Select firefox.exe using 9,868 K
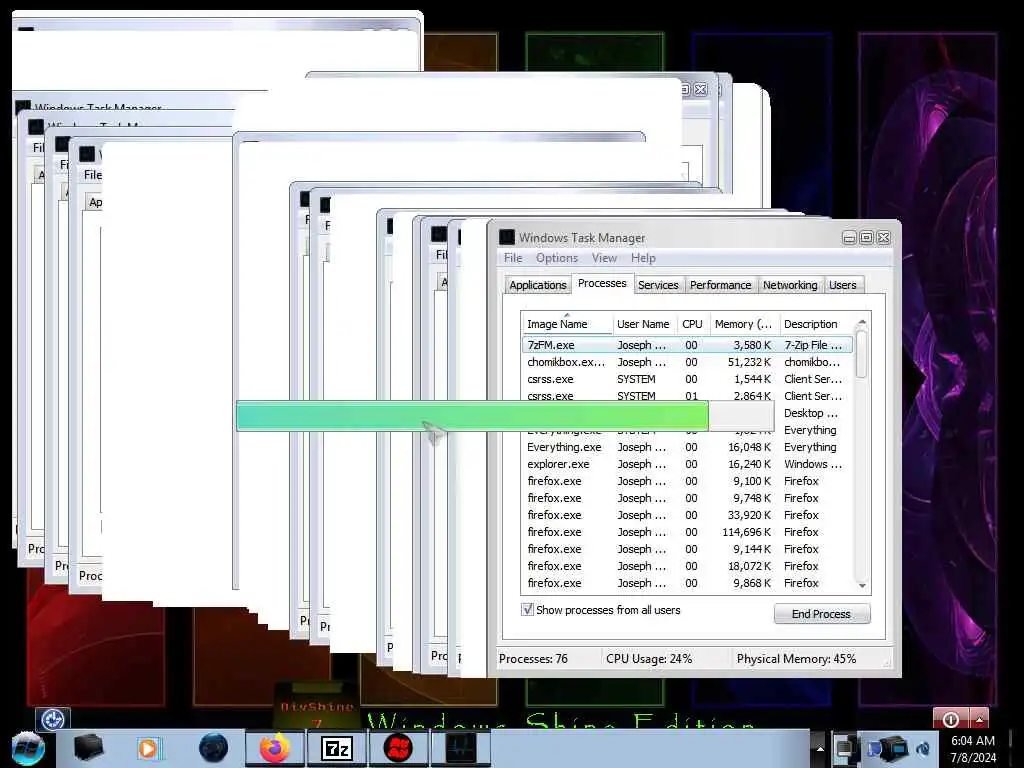Screen dimensions: 1024x768 [687, 583]
